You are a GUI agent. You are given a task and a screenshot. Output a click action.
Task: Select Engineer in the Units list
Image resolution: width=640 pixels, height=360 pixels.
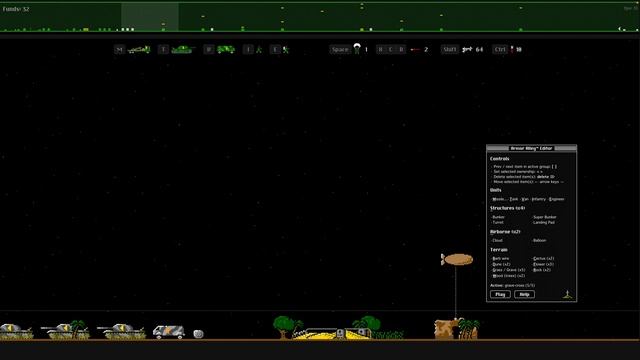(556, 199)
